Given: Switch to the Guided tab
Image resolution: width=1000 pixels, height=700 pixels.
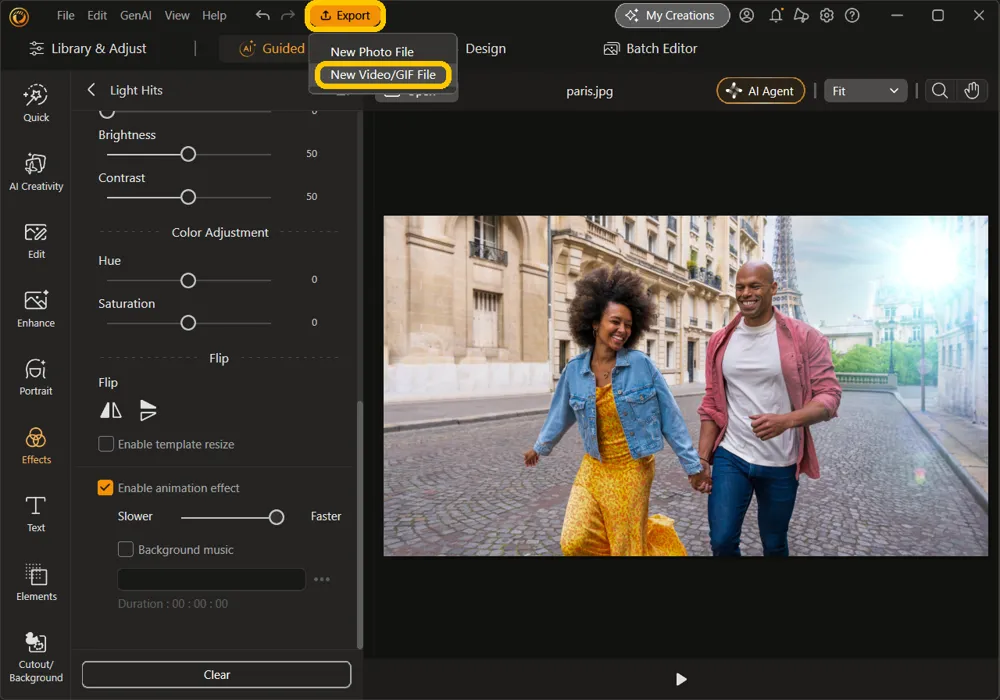Looking at the screenshot, I should [x=272, y=48].
